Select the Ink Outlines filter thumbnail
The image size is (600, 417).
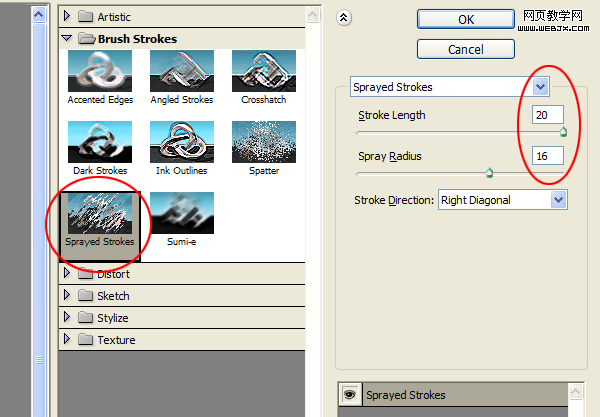[182, 142]
